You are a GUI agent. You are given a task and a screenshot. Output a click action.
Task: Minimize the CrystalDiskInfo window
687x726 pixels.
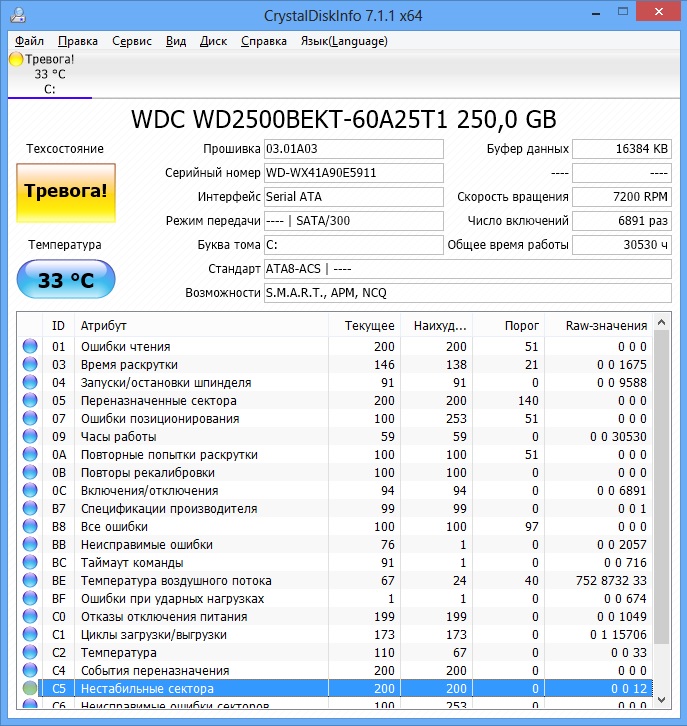coord(596,14)
